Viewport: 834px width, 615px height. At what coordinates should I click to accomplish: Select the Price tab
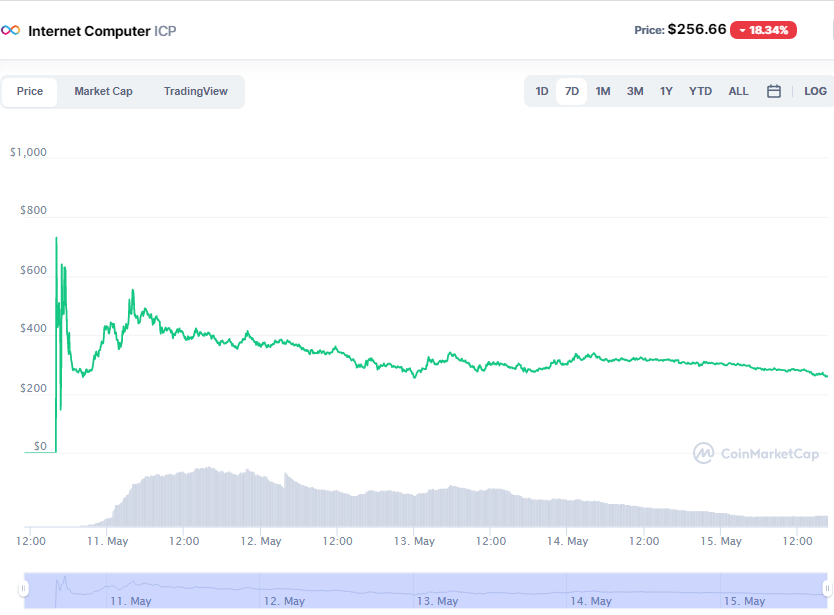click(x=30, y=92)
